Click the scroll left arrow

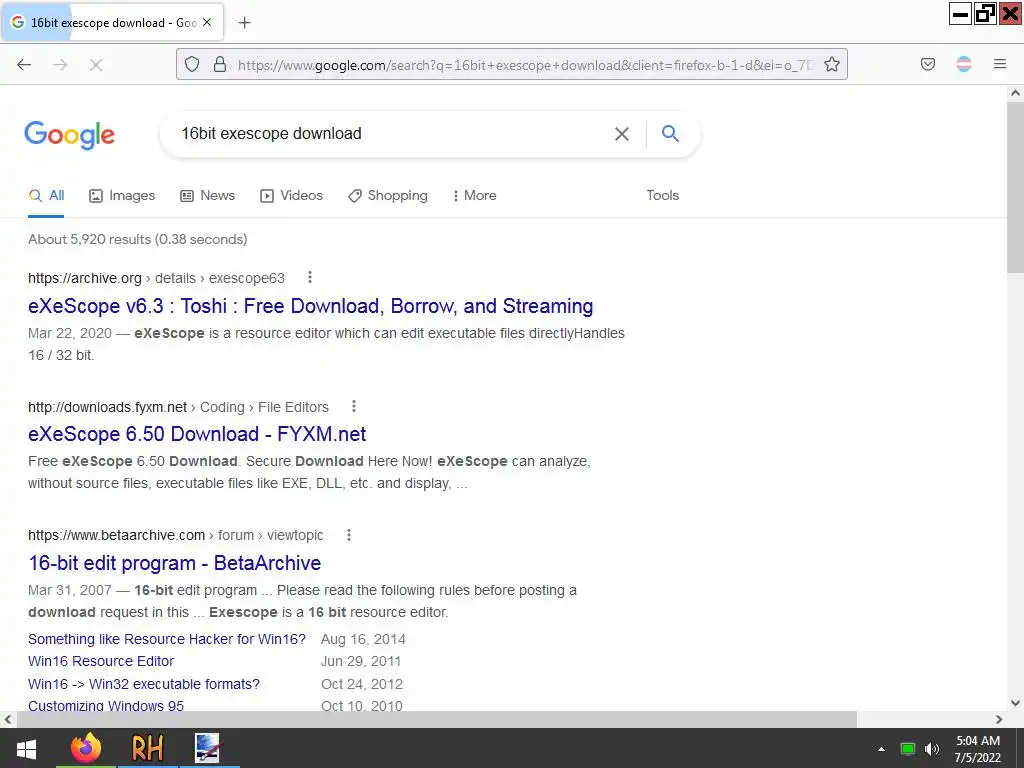point(8,719)
